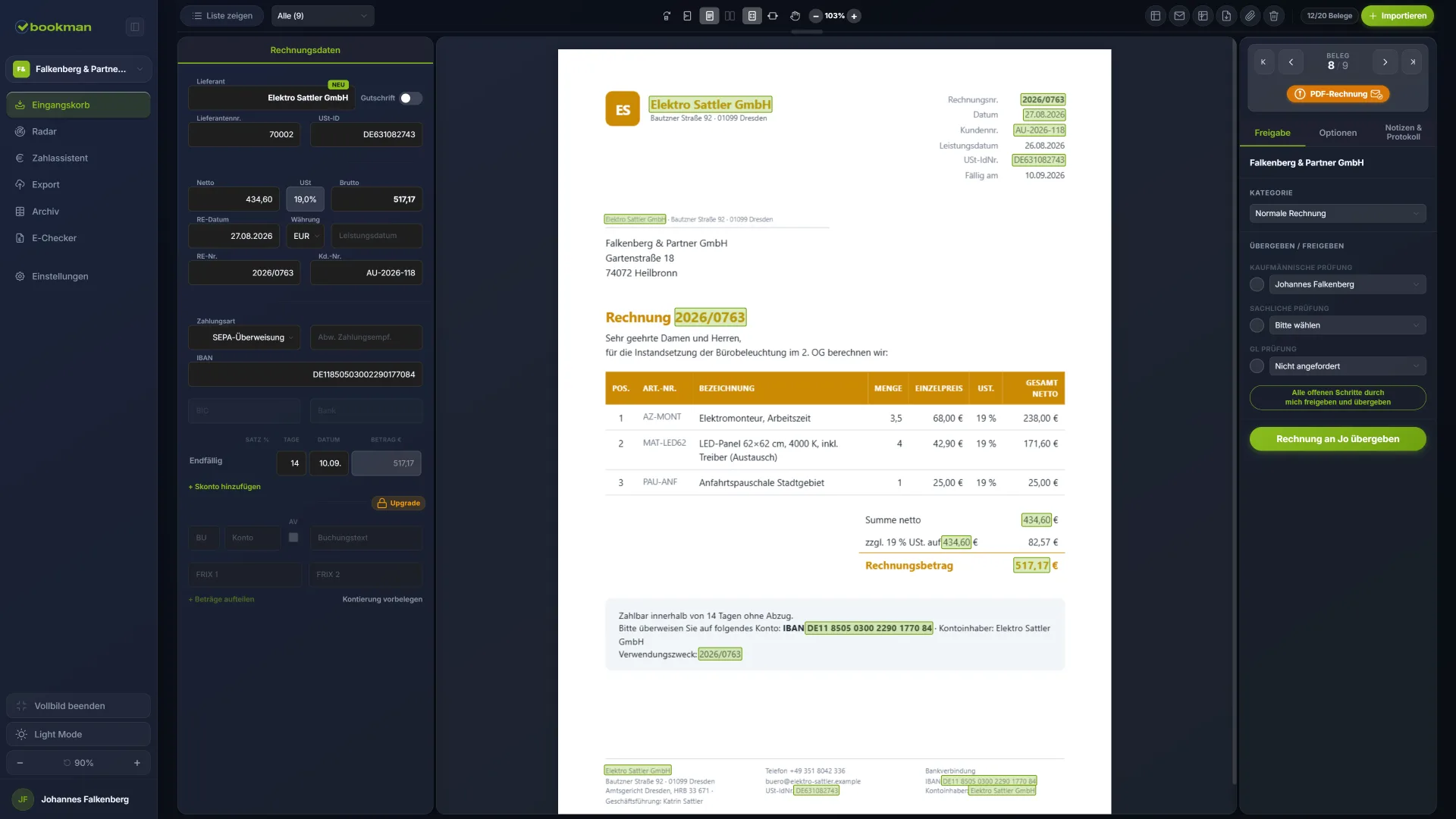Click the USt 19,0% rate field
The image size is (1456, 819).
coord(305,199)
